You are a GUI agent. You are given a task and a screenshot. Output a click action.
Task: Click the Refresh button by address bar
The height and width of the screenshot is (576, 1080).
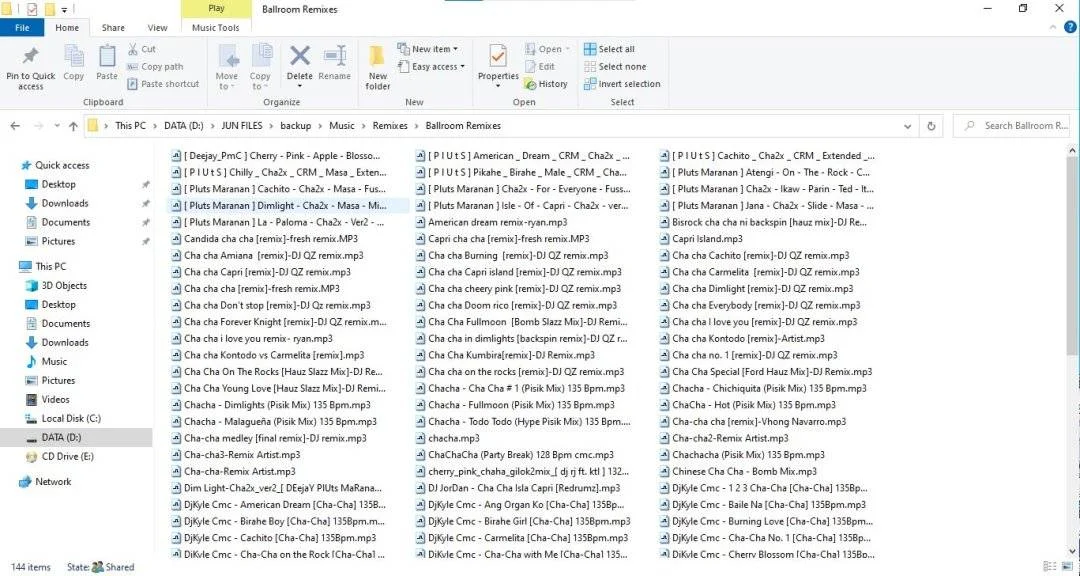[x=931, y=126]
